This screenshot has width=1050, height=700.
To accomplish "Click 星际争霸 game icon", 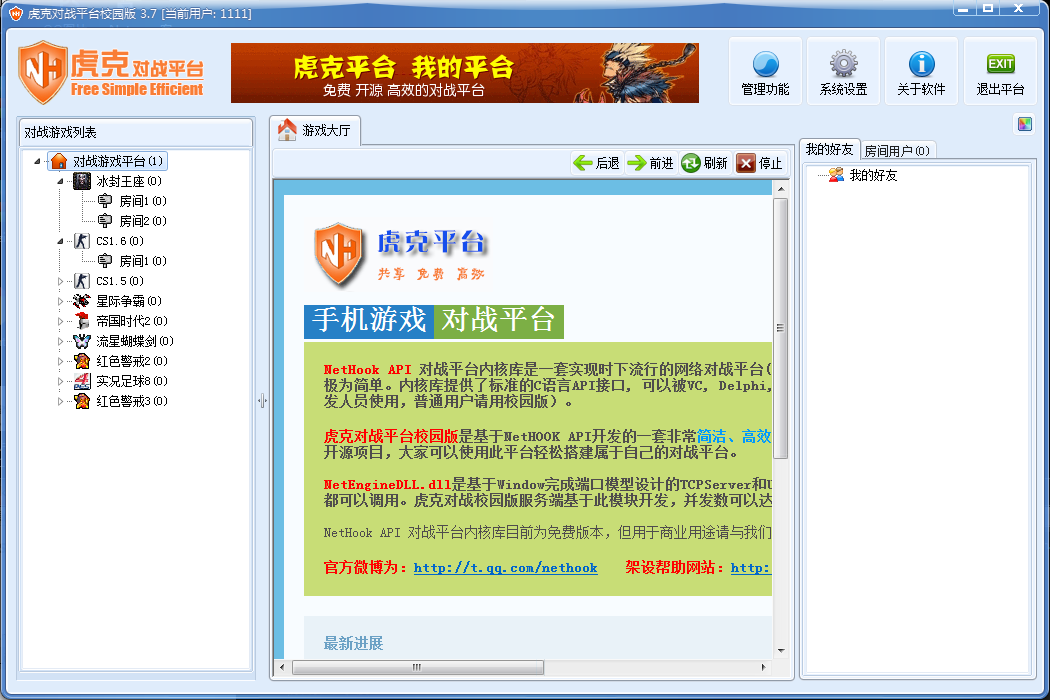I will [x=82, y=301].
